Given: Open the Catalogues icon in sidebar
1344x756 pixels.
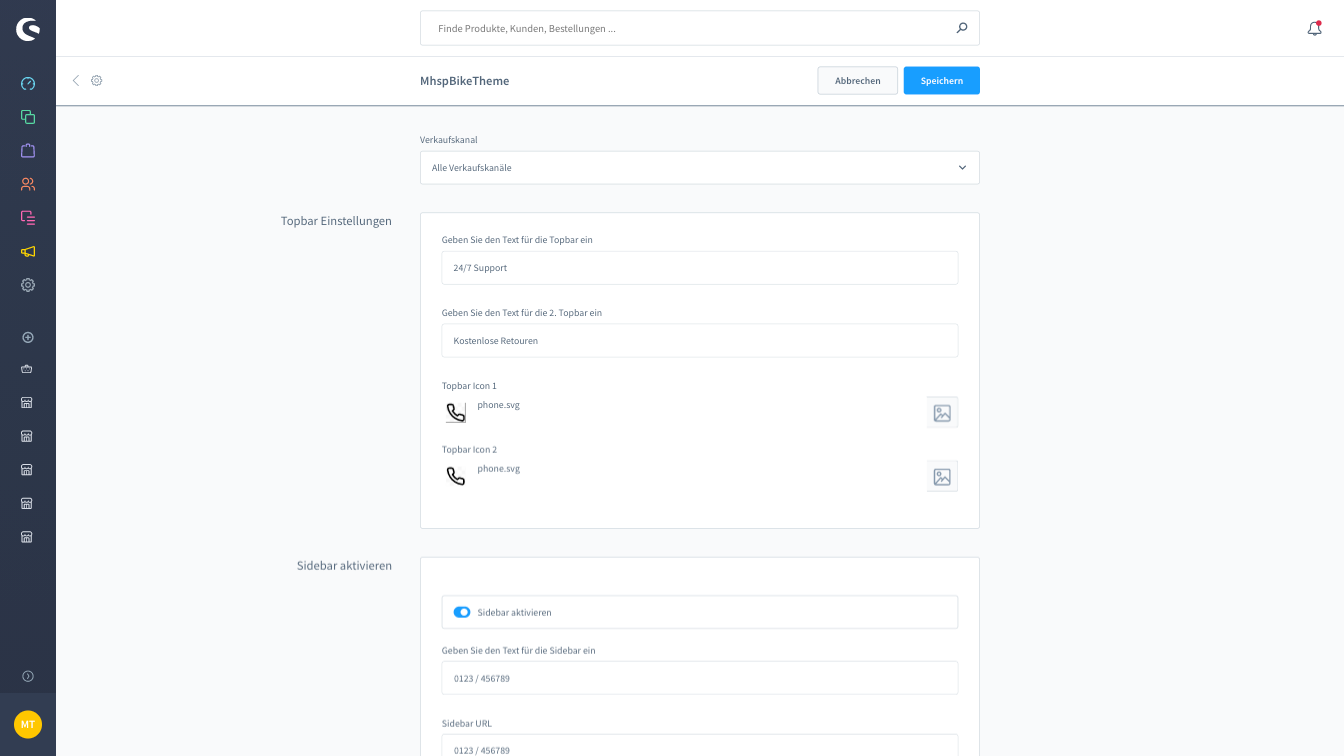Looking at the screenshot, I should [x=28, y=117].
